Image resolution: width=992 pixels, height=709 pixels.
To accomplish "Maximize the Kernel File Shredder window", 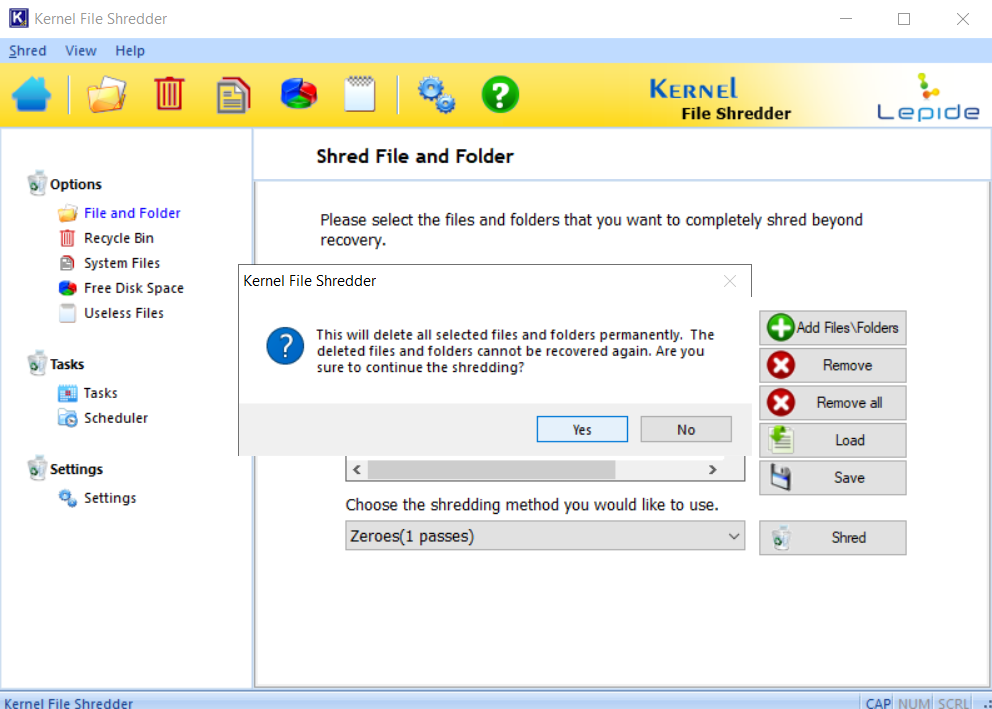I will click(904, 19).
